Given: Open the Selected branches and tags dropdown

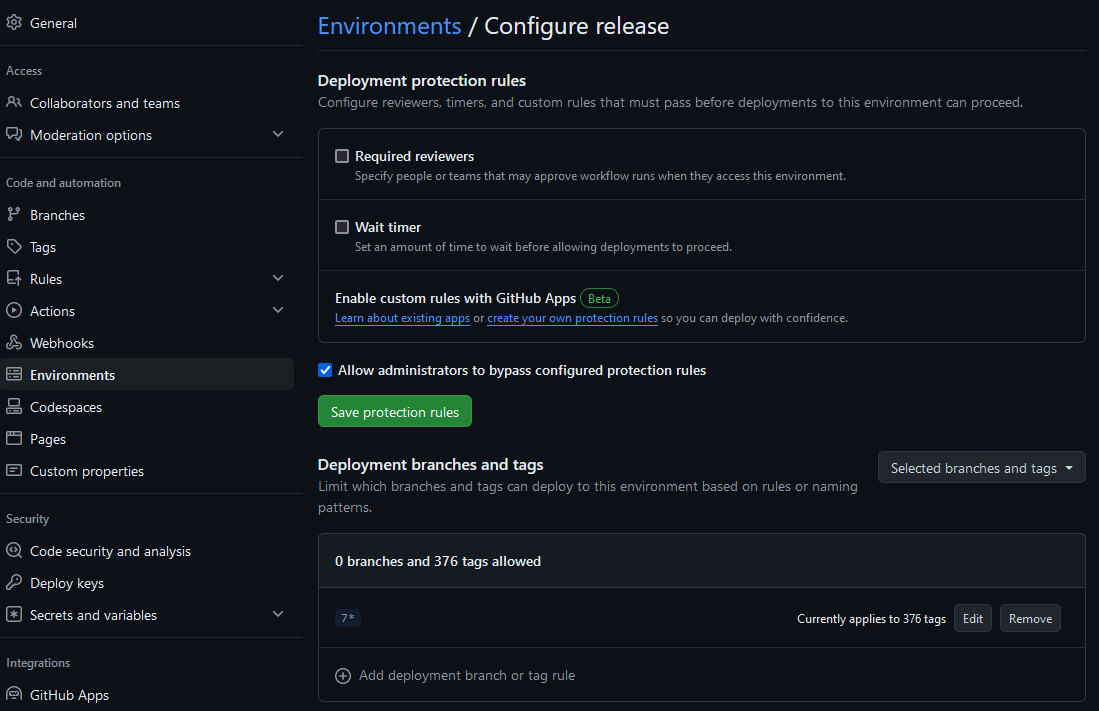Looking at the screenshot, I should 980,467.
